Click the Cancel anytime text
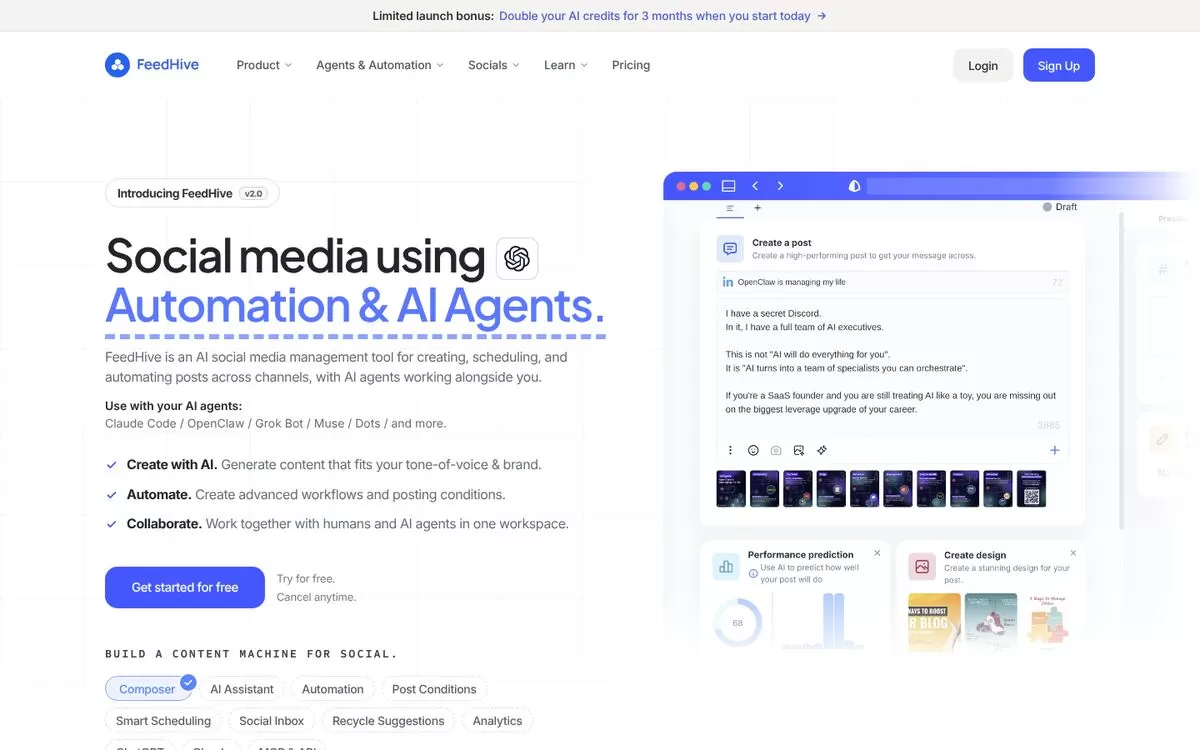This screenshot has height=750, width=1200. tap(316, 597)
